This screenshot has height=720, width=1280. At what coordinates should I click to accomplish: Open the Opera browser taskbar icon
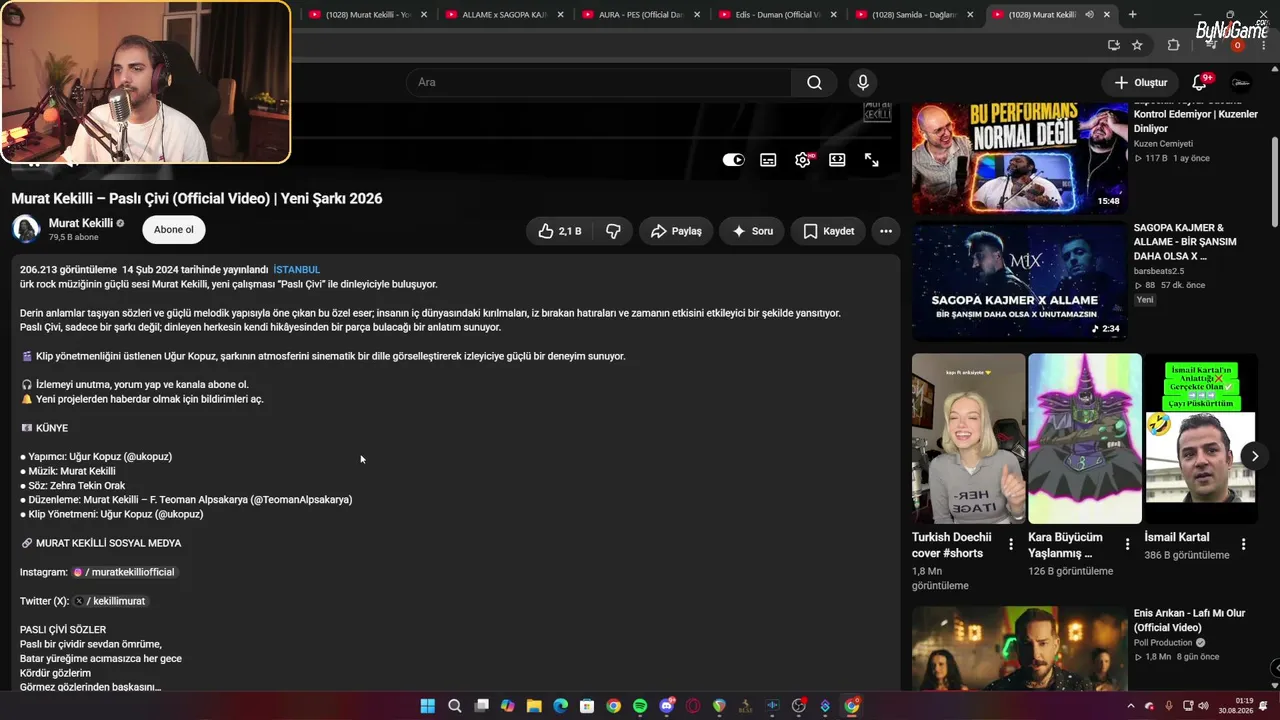click(693, 706)
